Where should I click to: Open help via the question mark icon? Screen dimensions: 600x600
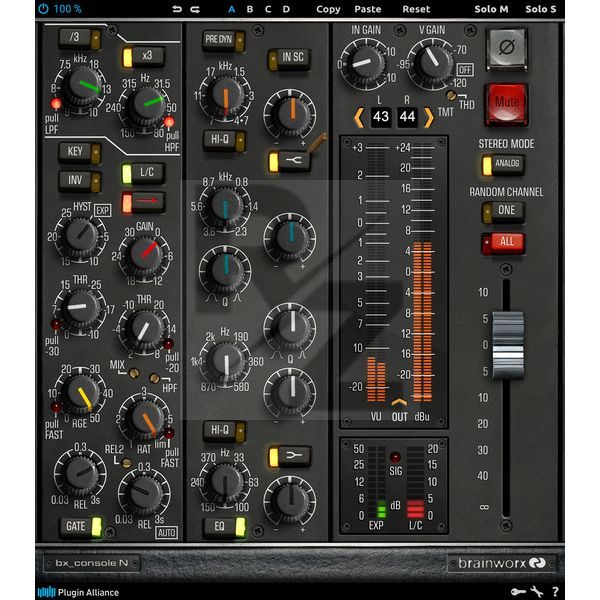click(555, 592)
